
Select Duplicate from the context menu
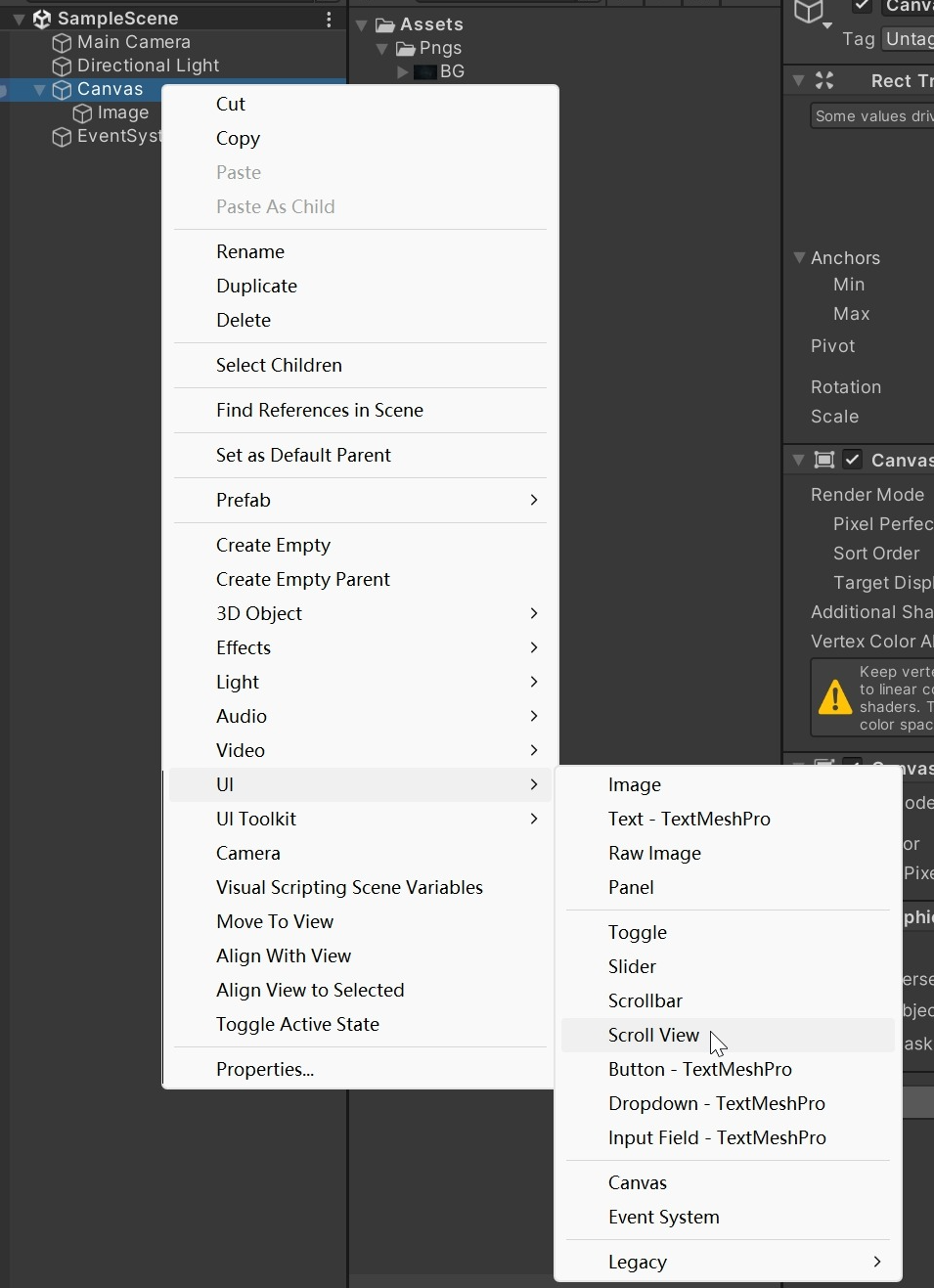pyautogui.click(x=257, y=286)
